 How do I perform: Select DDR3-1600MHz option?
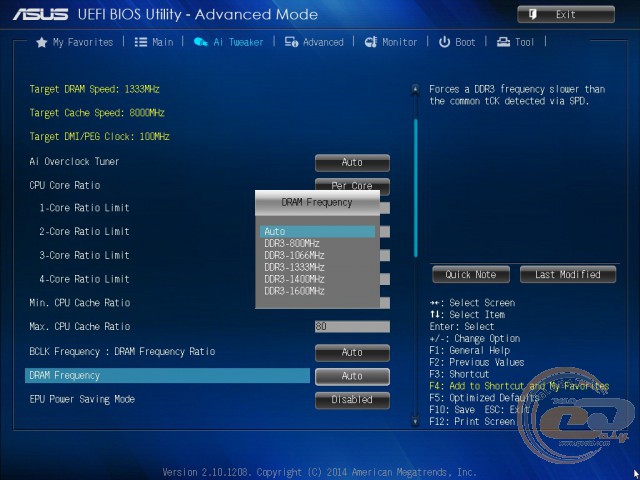pos(317,291)
